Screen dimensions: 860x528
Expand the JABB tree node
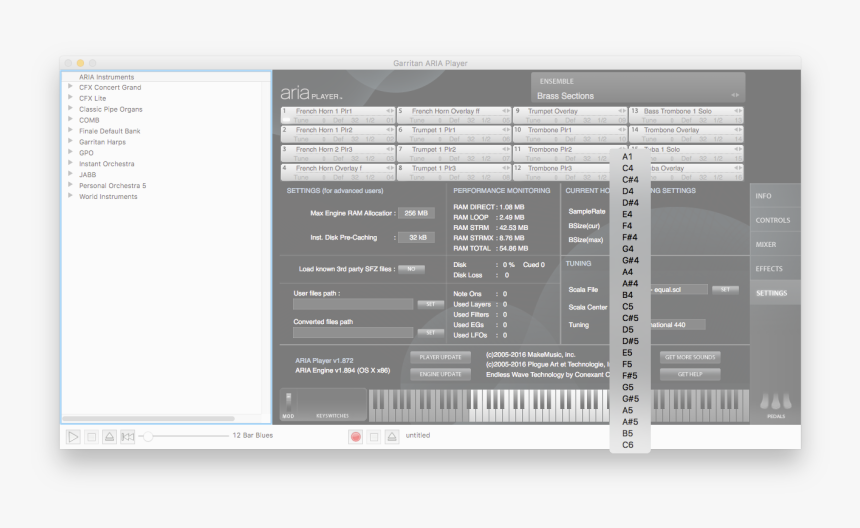click(70, 174)
